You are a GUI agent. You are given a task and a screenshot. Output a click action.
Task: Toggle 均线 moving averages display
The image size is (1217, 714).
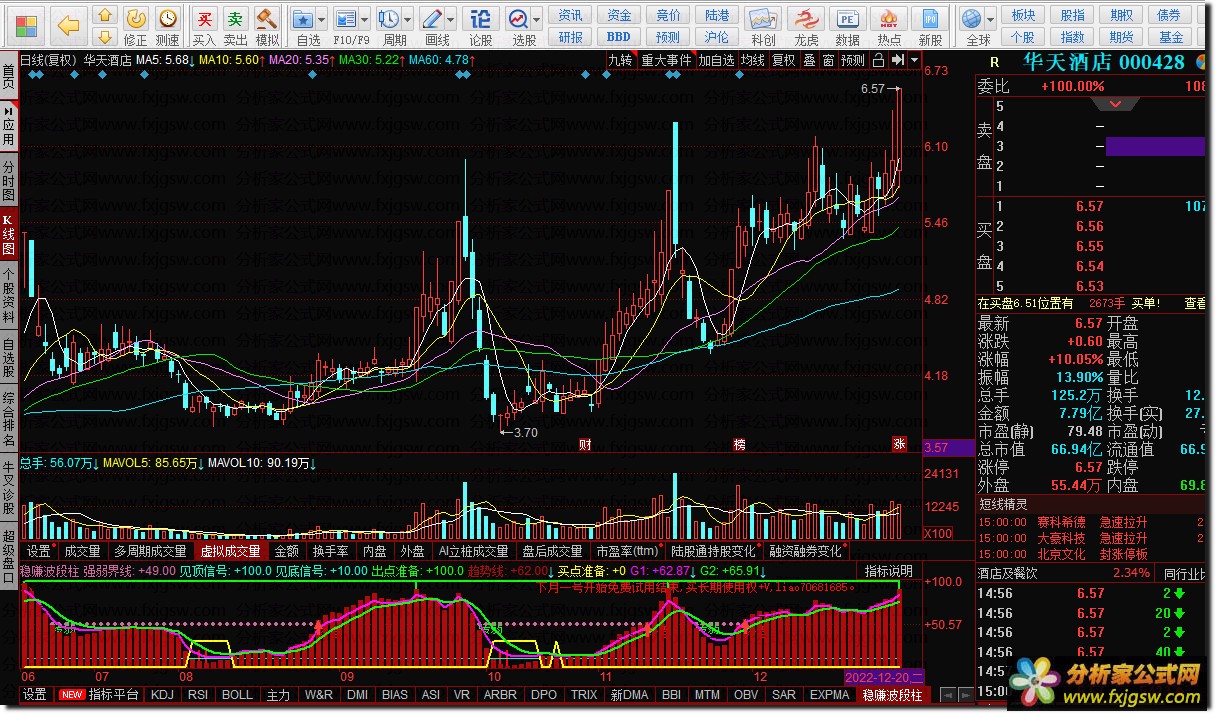click(x=752, y=60)
